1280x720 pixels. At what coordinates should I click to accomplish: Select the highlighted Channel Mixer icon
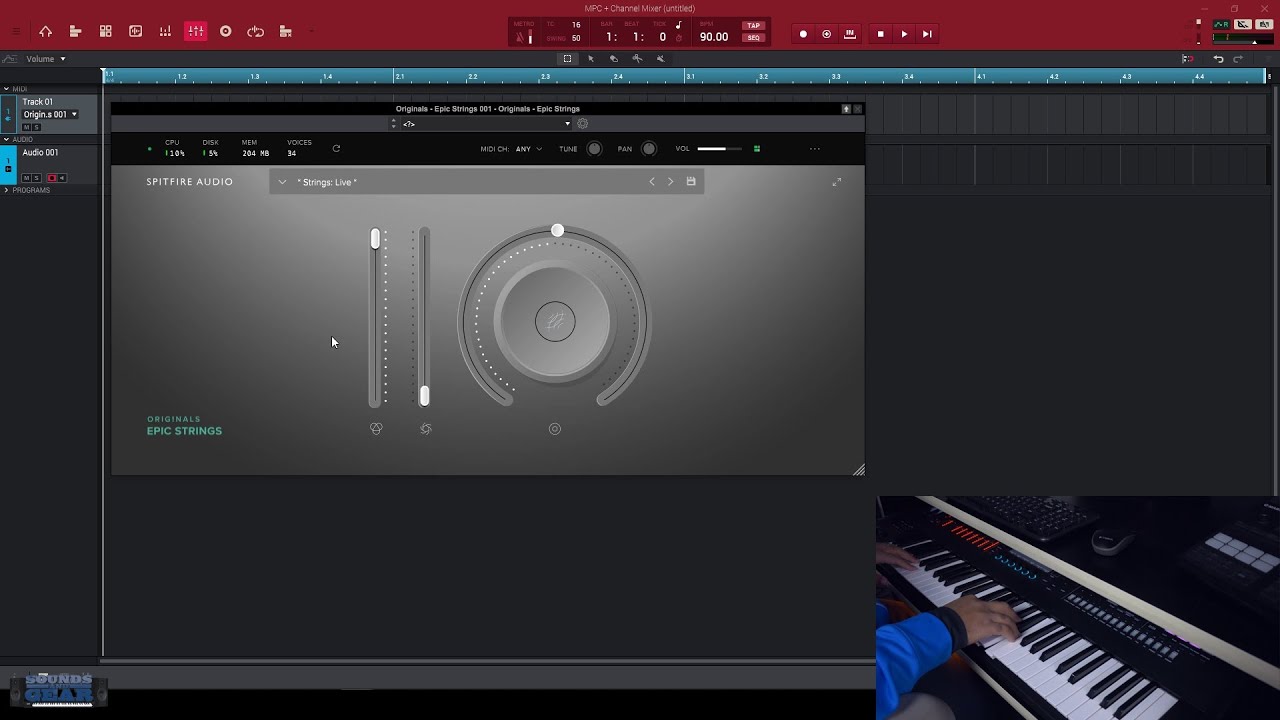195,32
